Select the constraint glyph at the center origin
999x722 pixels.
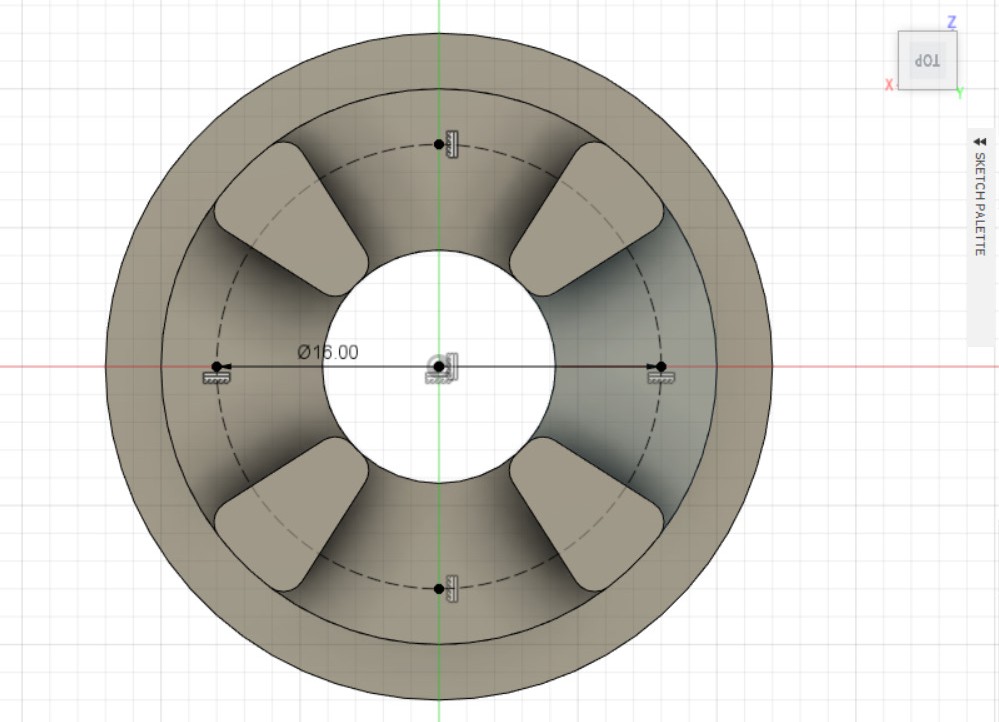452,364
